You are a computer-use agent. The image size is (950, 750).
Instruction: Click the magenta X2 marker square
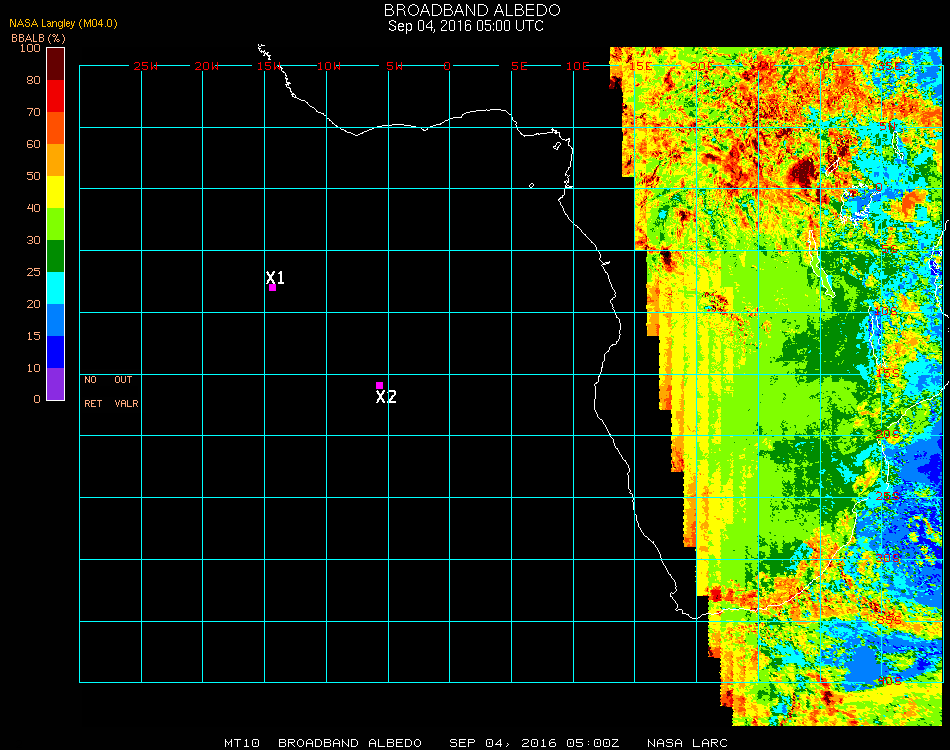pos(379,385)
